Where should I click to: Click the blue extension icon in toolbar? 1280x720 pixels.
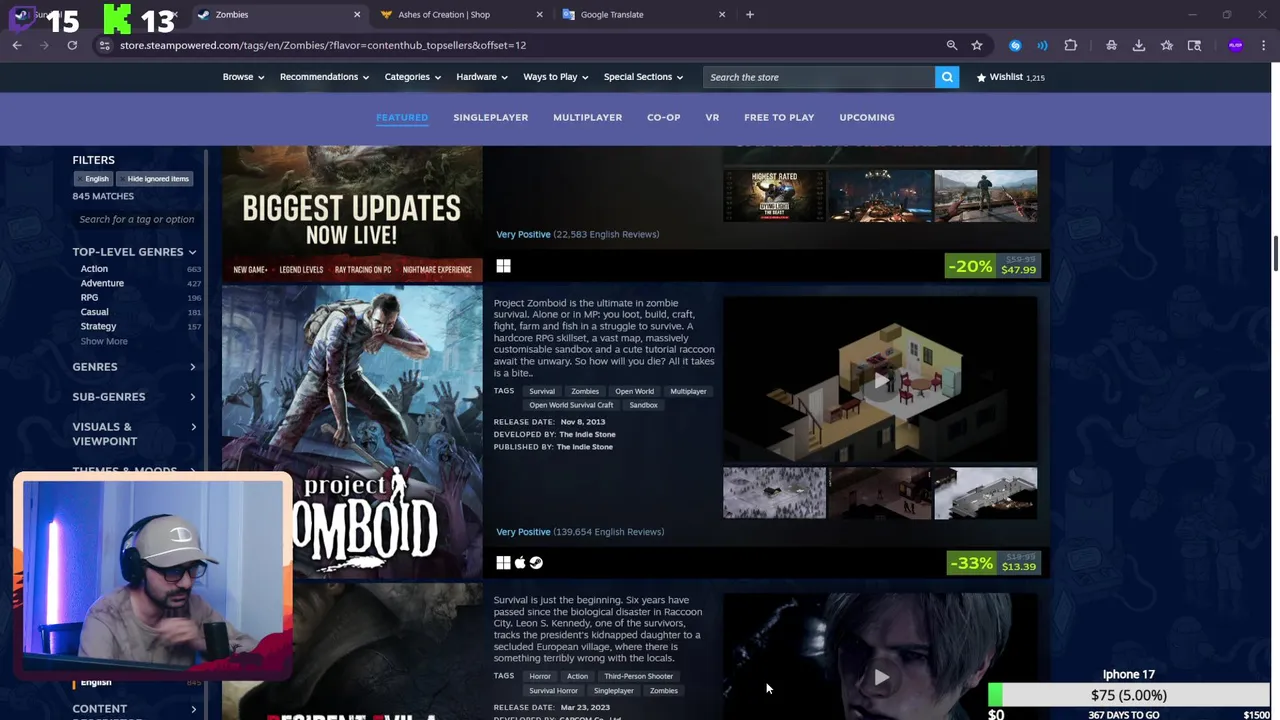click(1015, 45)
